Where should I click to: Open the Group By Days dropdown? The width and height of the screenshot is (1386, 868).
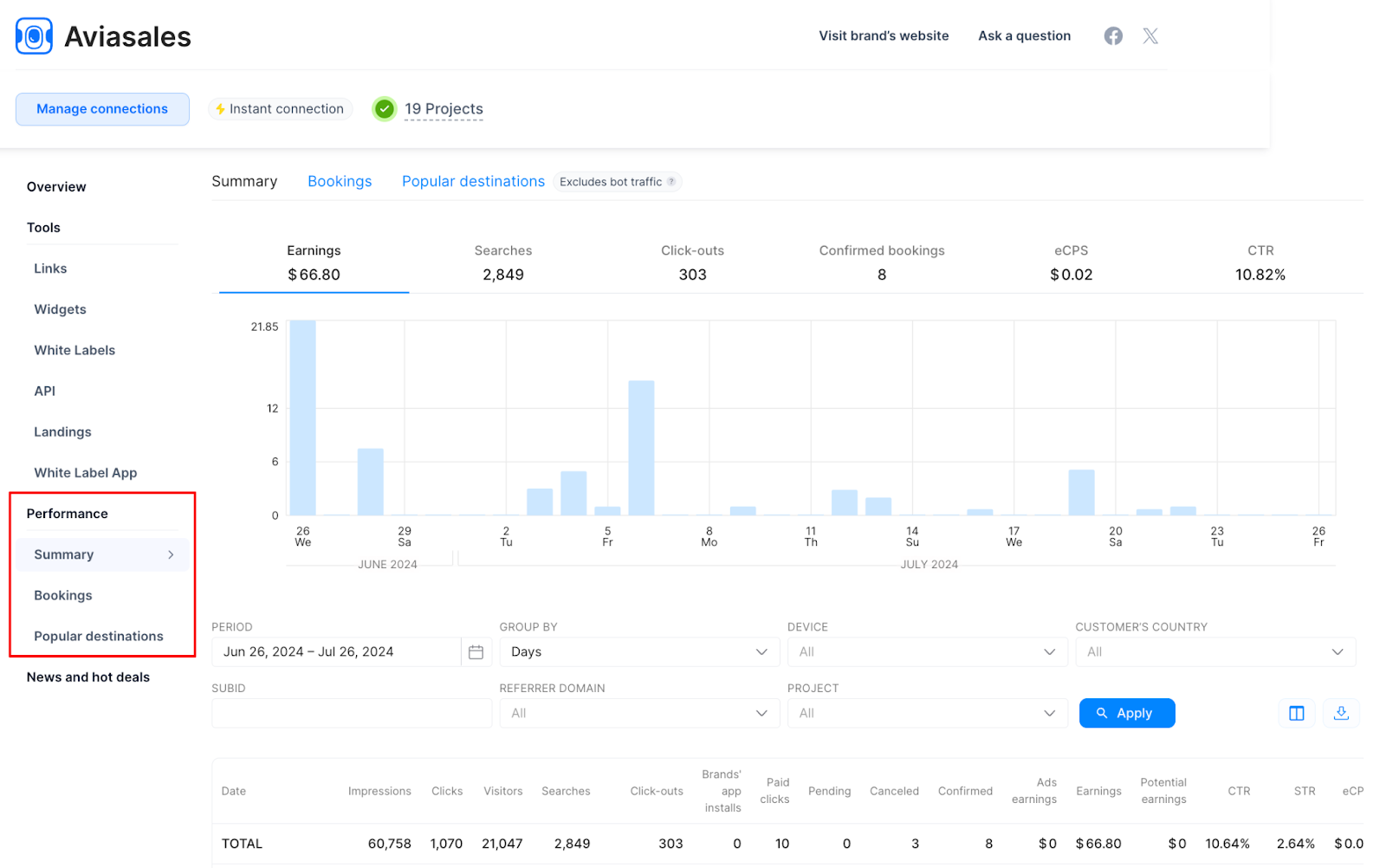[x=639, y=652]
